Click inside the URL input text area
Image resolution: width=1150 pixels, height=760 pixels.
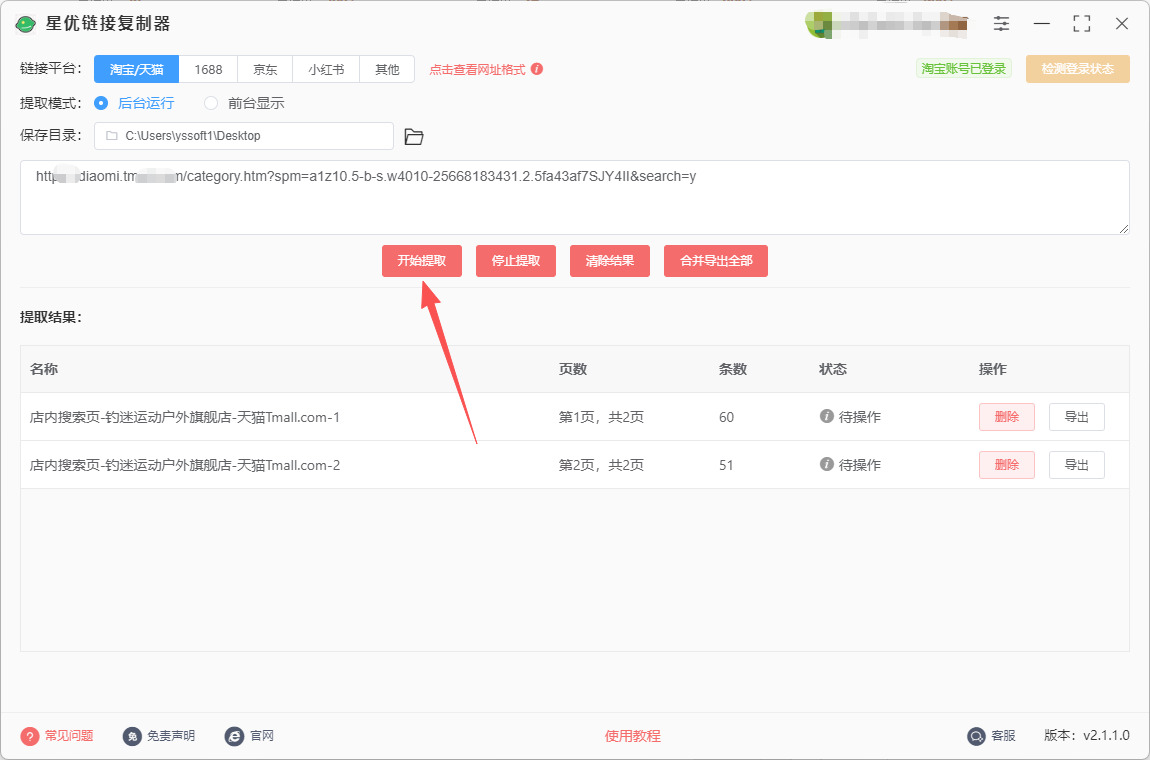pos(574,197)
